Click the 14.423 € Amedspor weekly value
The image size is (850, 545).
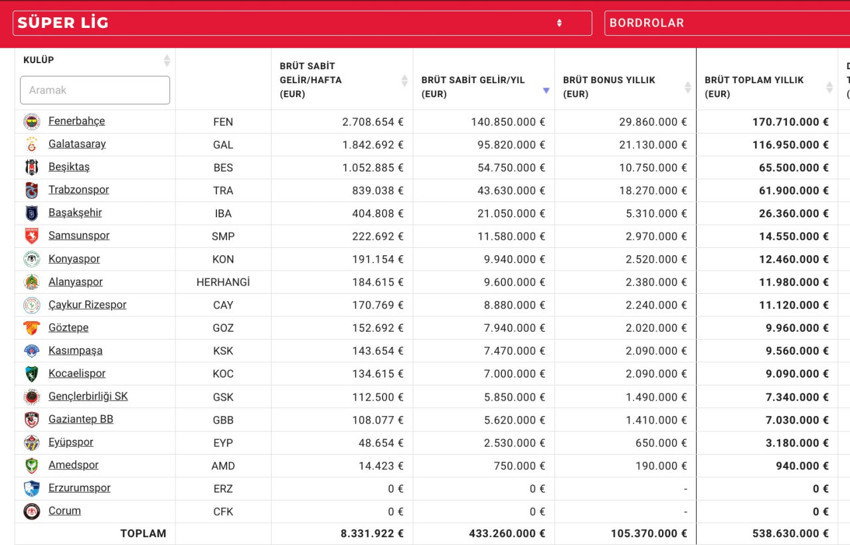(x=381, y=466)
